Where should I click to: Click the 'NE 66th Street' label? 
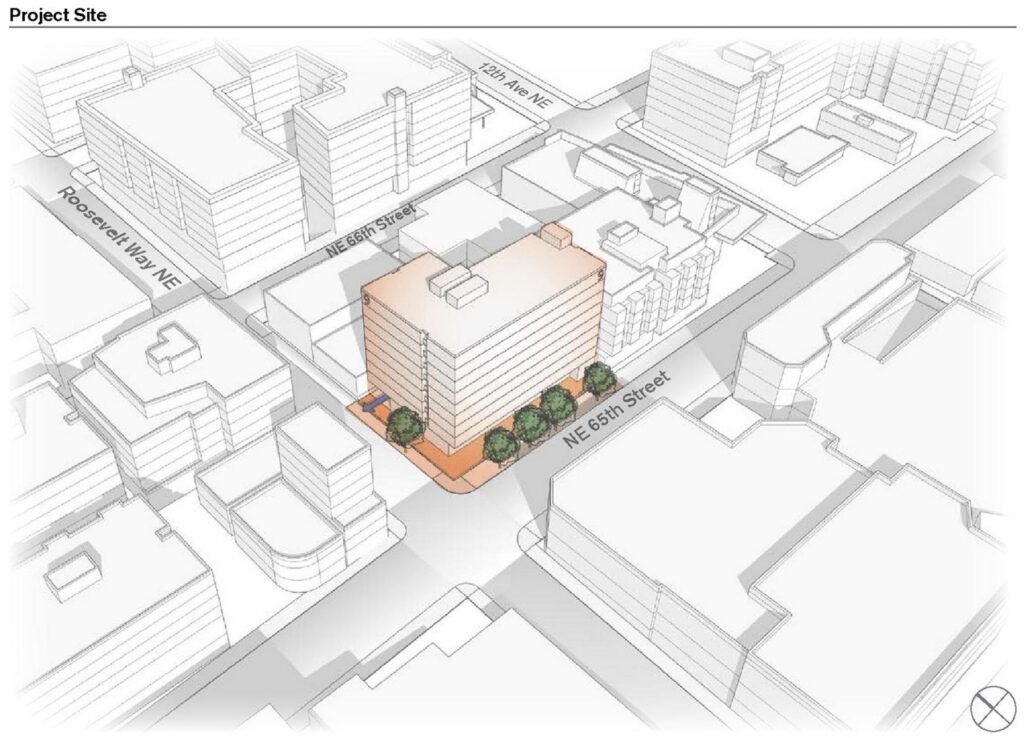pos(370,230)
